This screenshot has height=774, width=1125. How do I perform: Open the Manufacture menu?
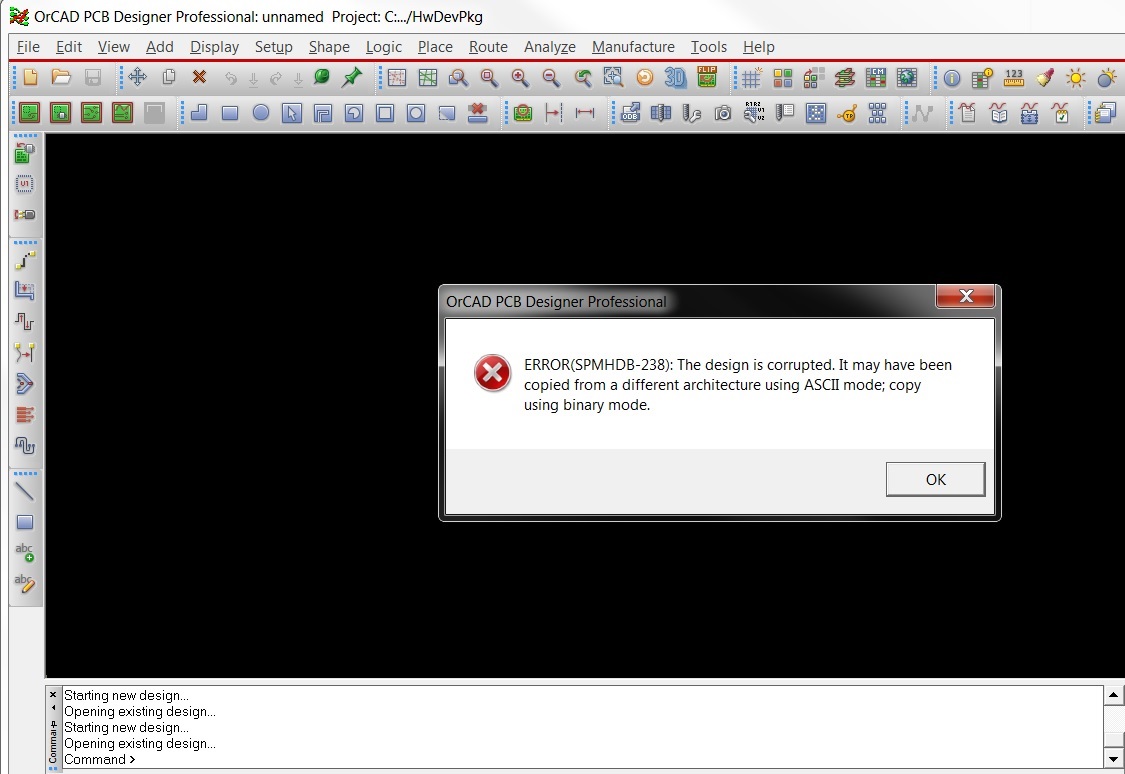click(x=633, y=47)
